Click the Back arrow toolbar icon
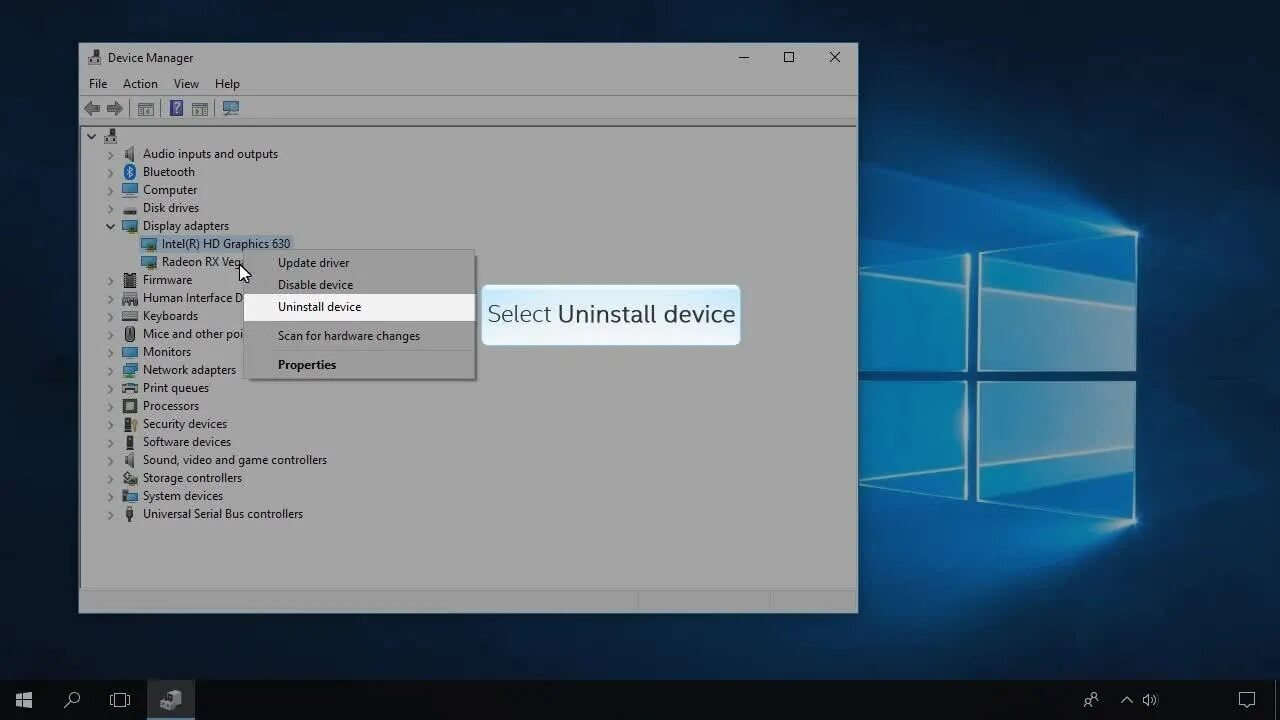Image resolution: width=1280 pixels, height=720 pixels. click(92, 109)
